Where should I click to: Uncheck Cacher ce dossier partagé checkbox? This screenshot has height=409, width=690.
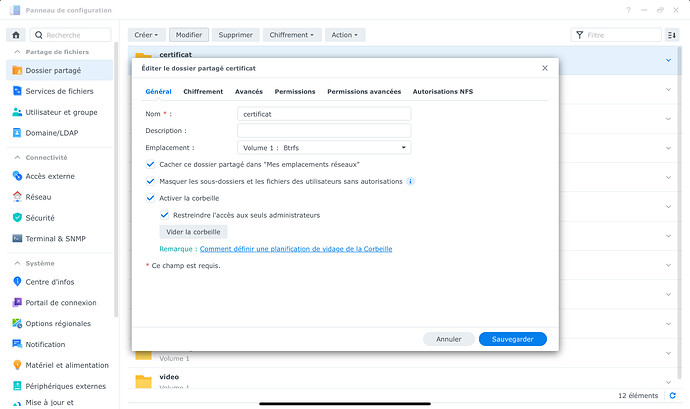point(151,164)
